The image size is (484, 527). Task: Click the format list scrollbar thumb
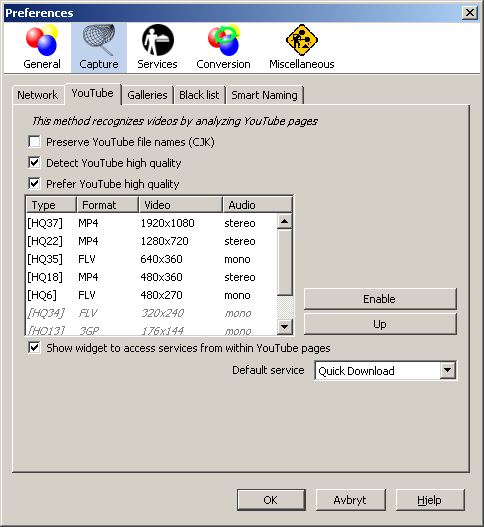coord(285,262)
